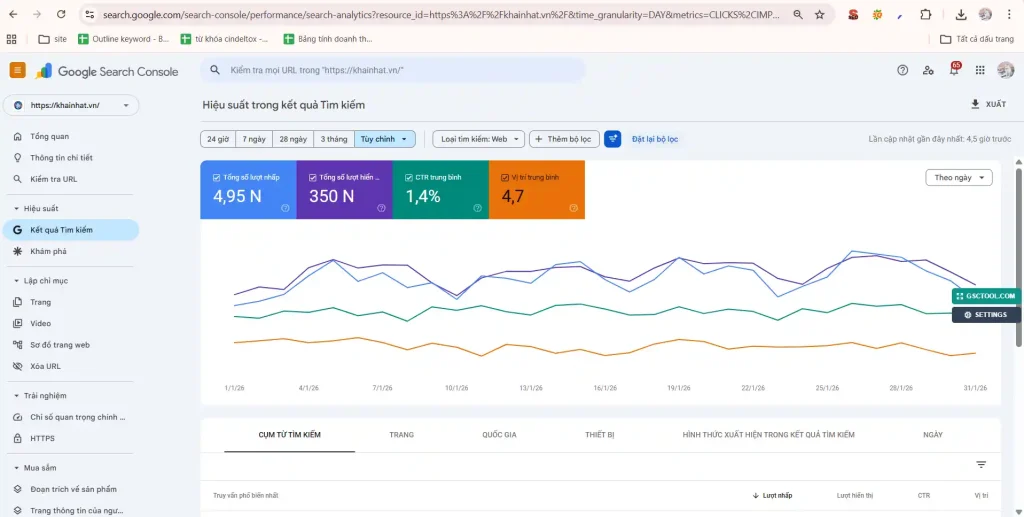The height and width of the screenshot is (517, 1024).
Task: Reload the page with the browser refresh icon
Action: 61,14
